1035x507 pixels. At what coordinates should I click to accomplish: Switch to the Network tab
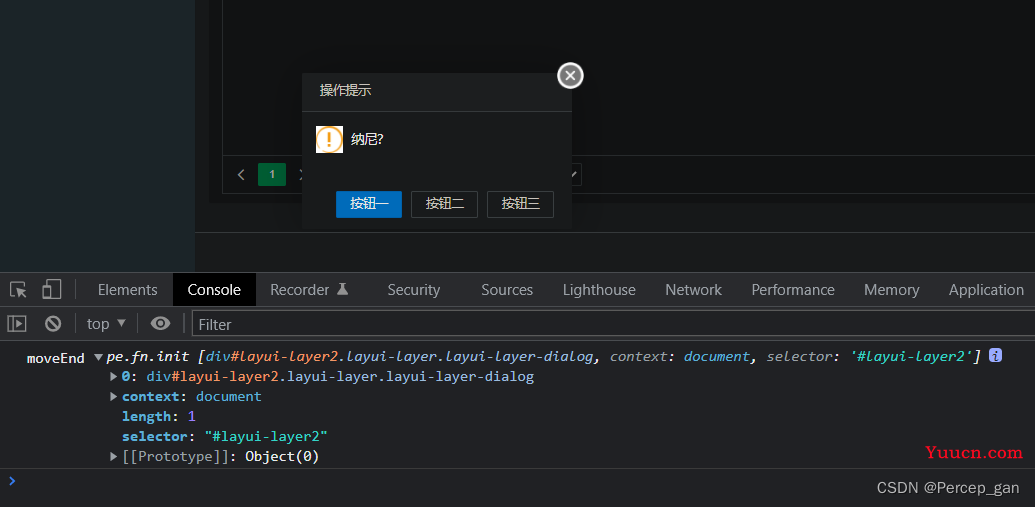pyautogui.click(x=694, y=290)
